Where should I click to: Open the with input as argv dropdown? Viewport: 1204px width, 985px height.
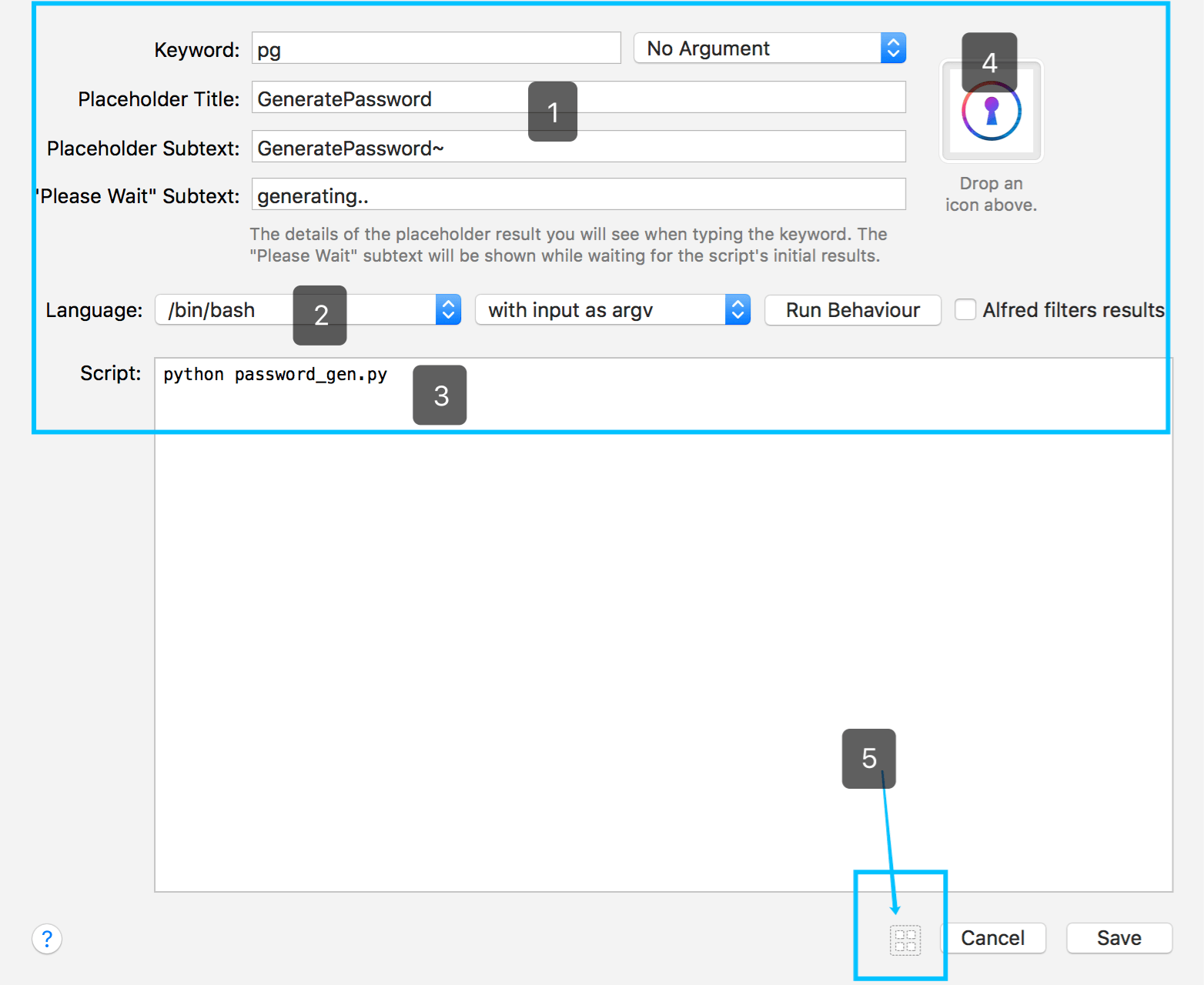(613, 309)
